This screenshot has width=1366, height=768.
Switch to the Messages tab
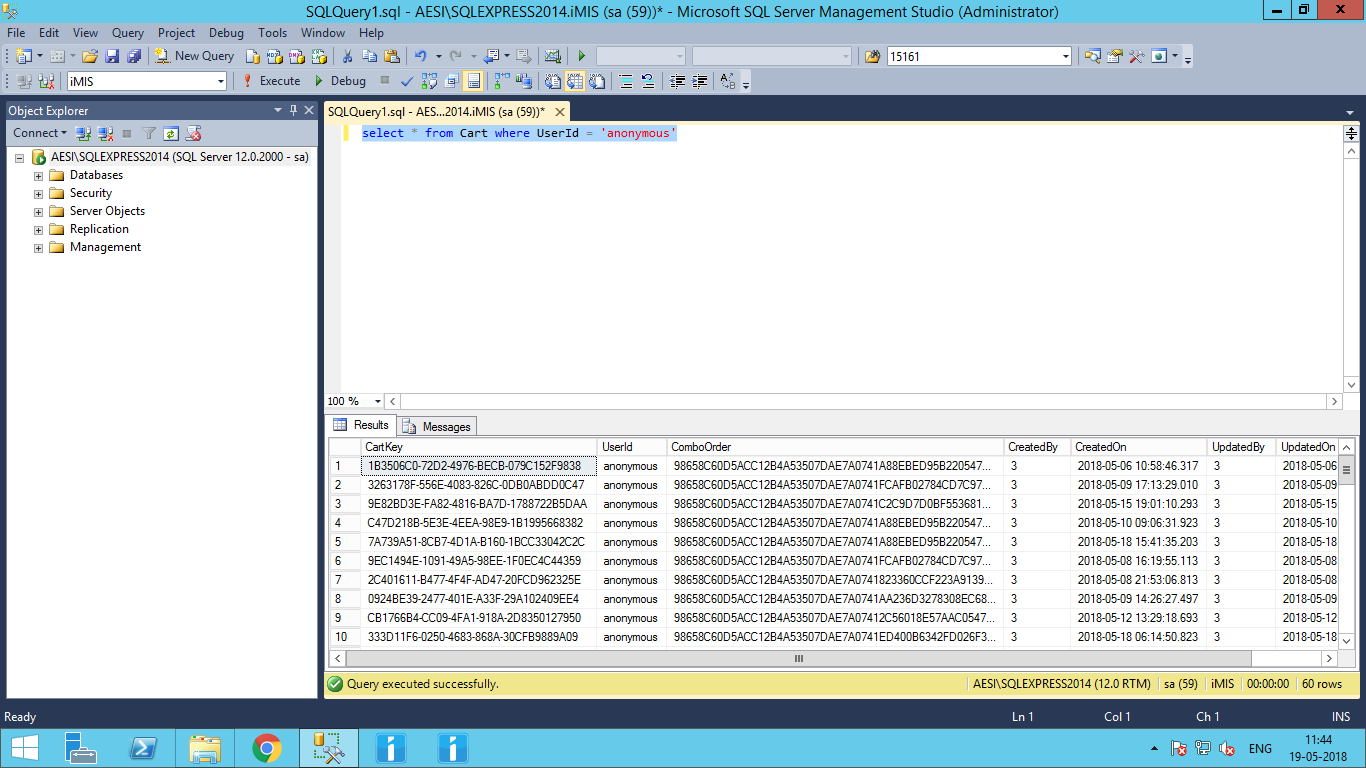[437, 427]
